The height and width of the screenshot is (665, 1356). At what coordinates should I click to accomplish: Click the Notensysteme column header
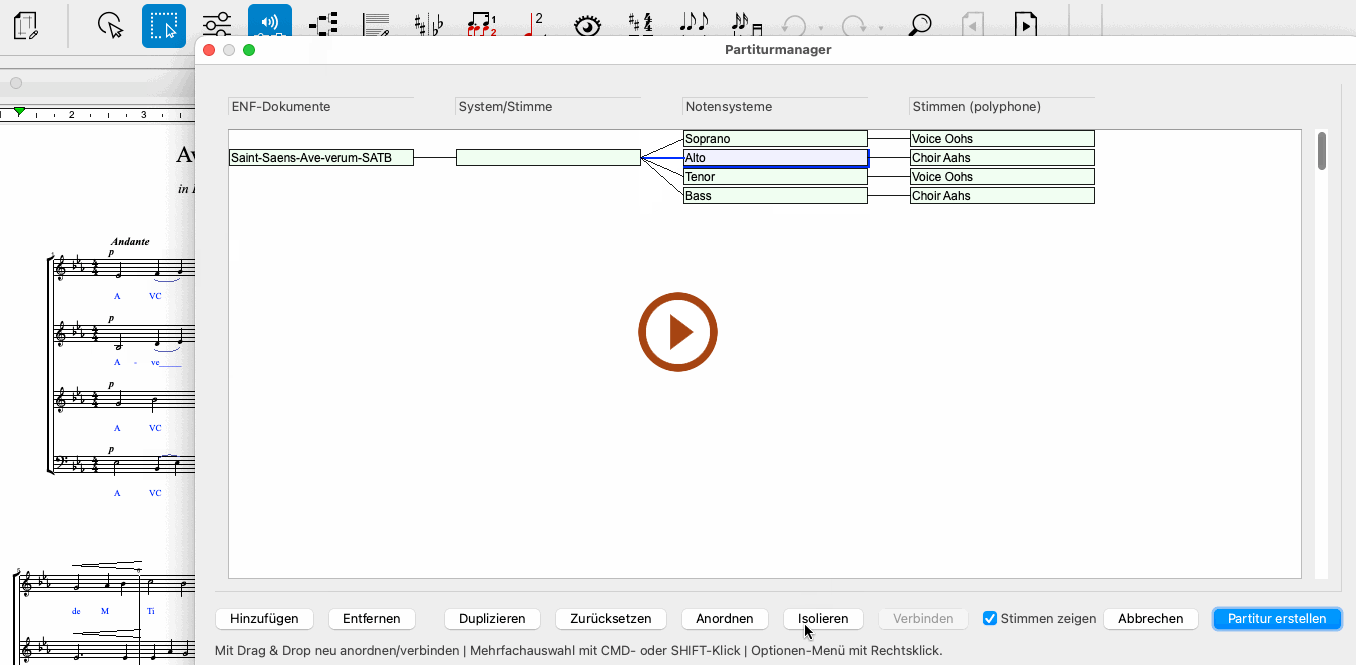(728, 107)
